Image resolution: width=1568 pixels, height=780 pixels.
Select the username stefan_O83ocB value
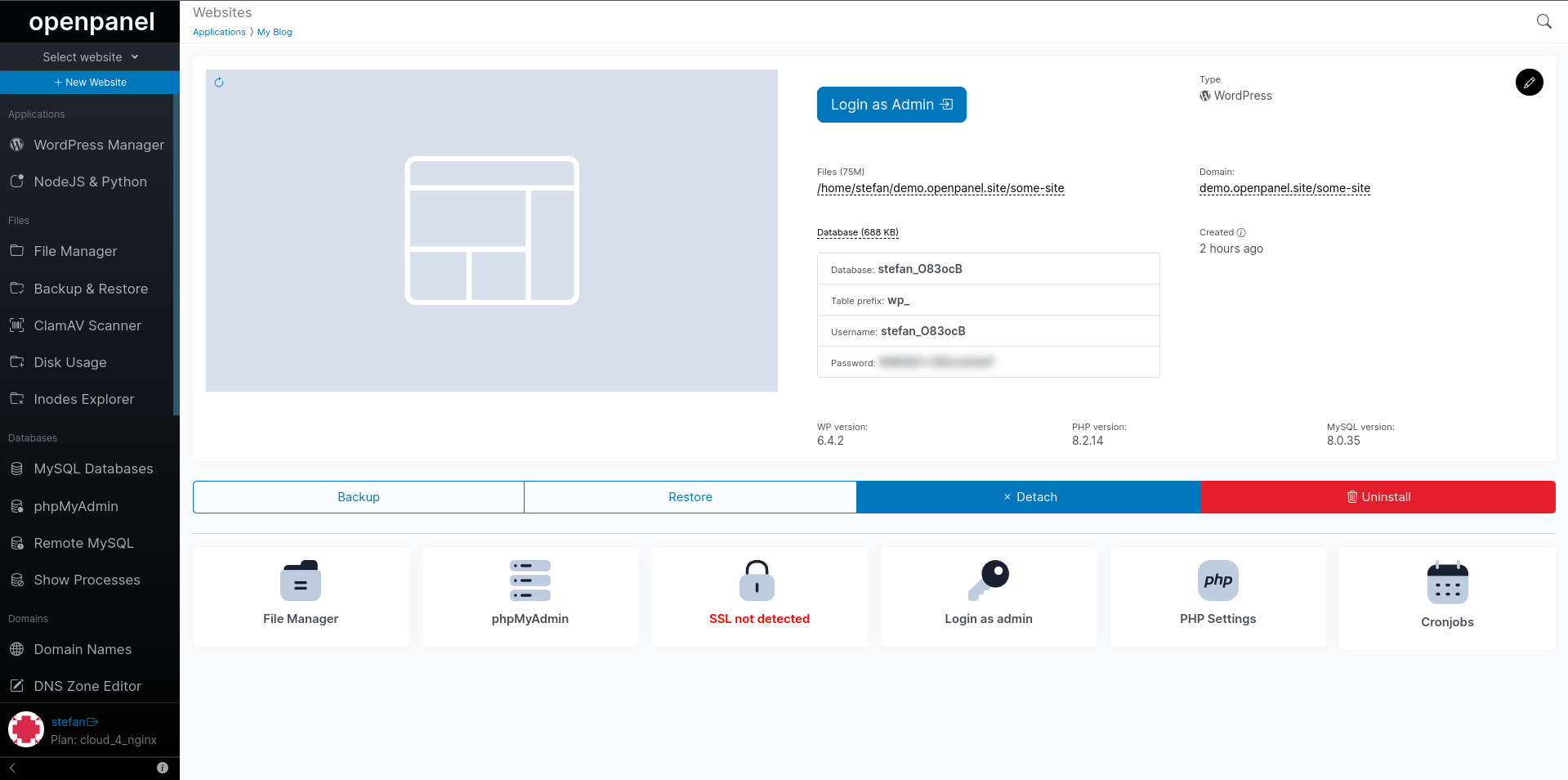(x=923, y=331)
